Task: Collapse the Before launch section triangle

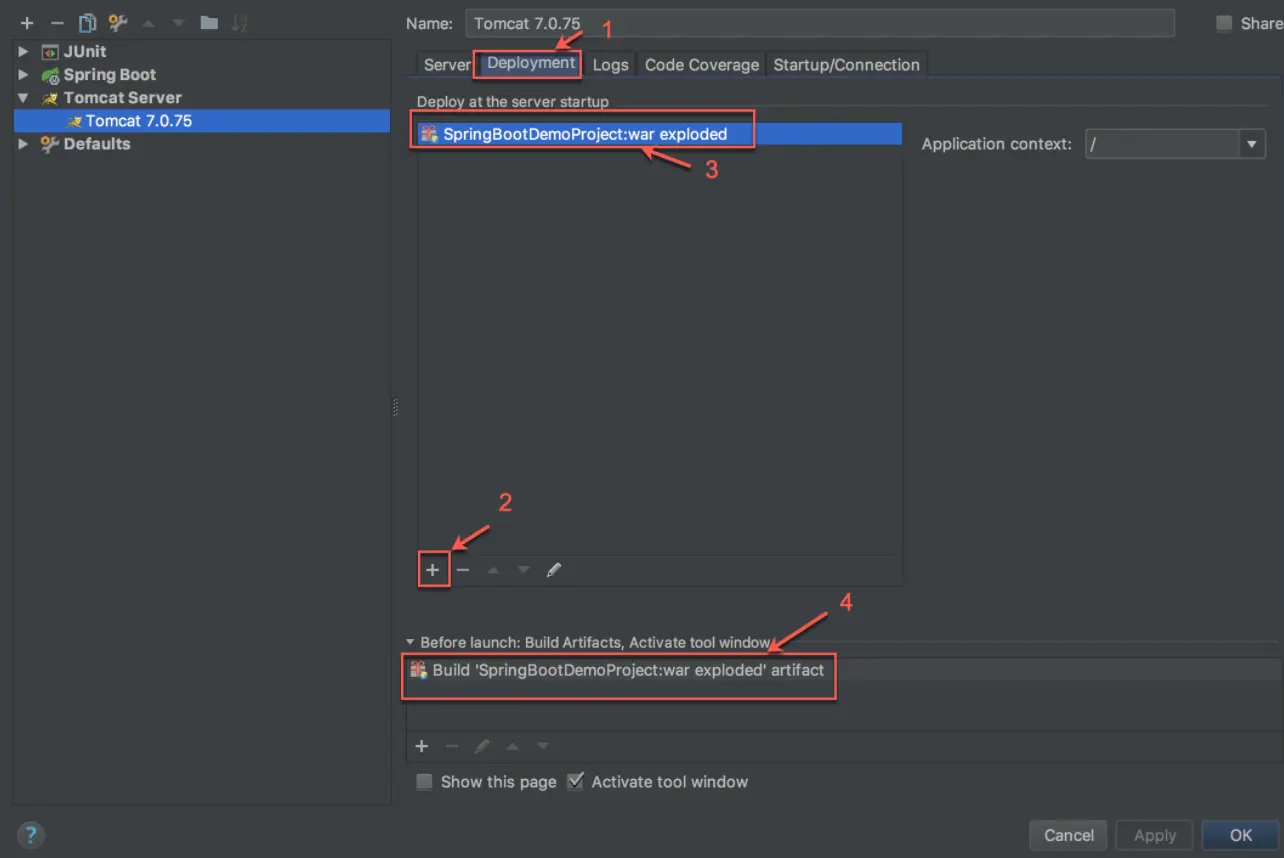Action: pos(410,643)
